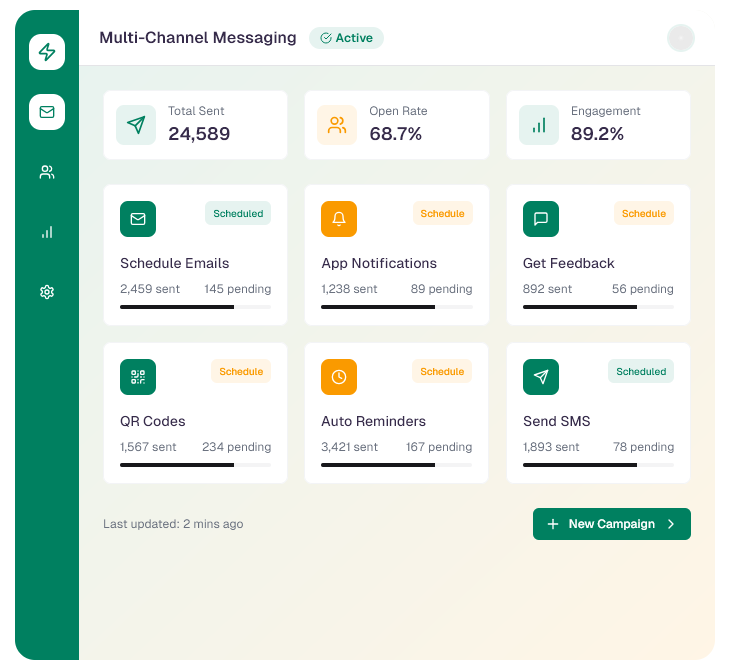Click Schedule badge on Get Feedback card
The image size is (730, 670).
[x=644, y=213]
